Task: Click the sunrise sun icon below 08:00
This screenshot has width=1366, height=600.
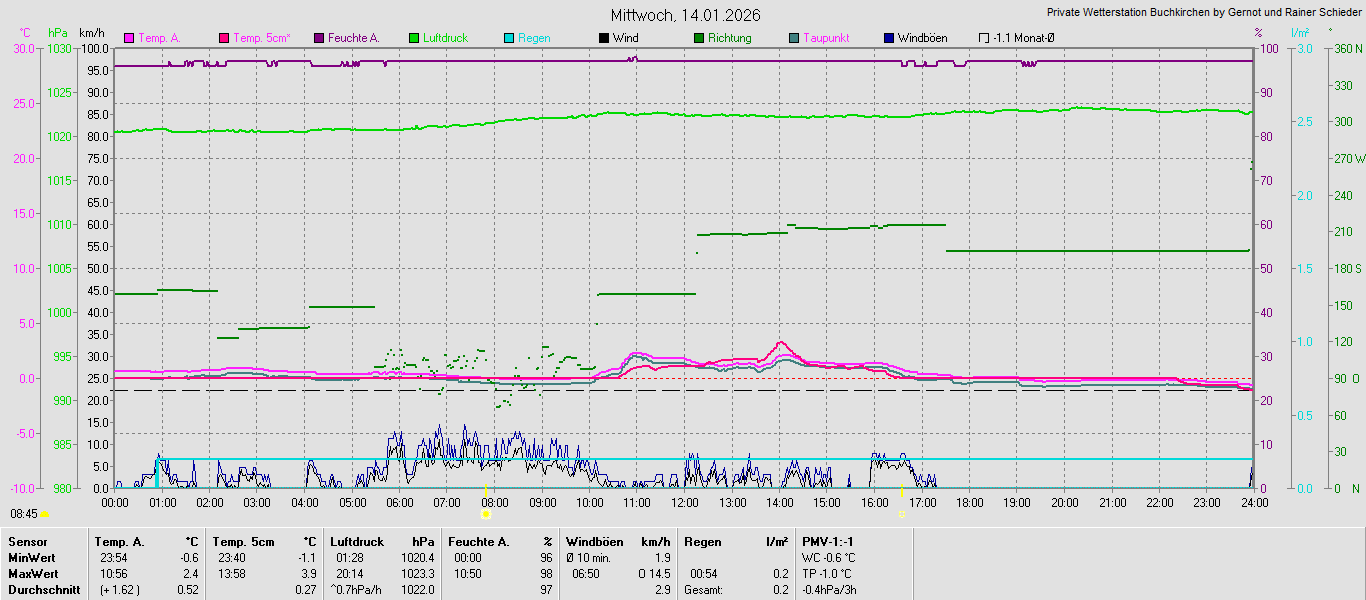Action: 486,514
